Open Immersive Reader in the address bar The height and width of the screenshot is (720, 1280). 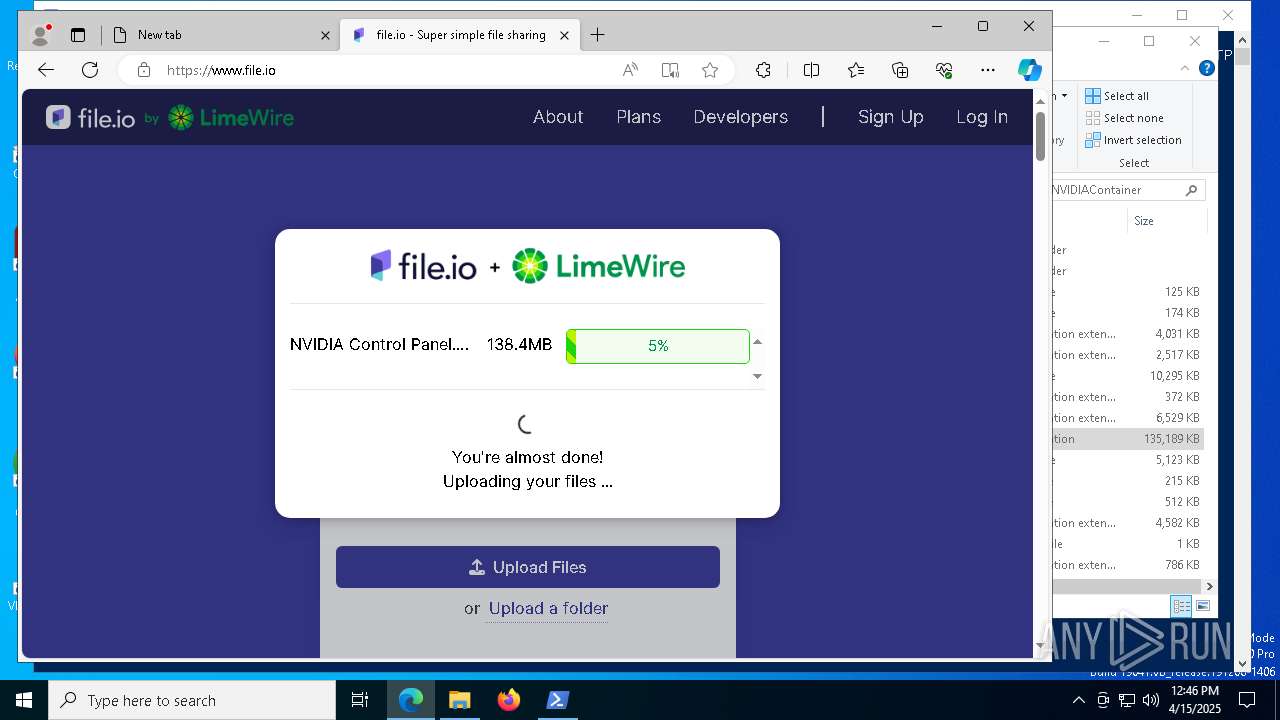670,70
